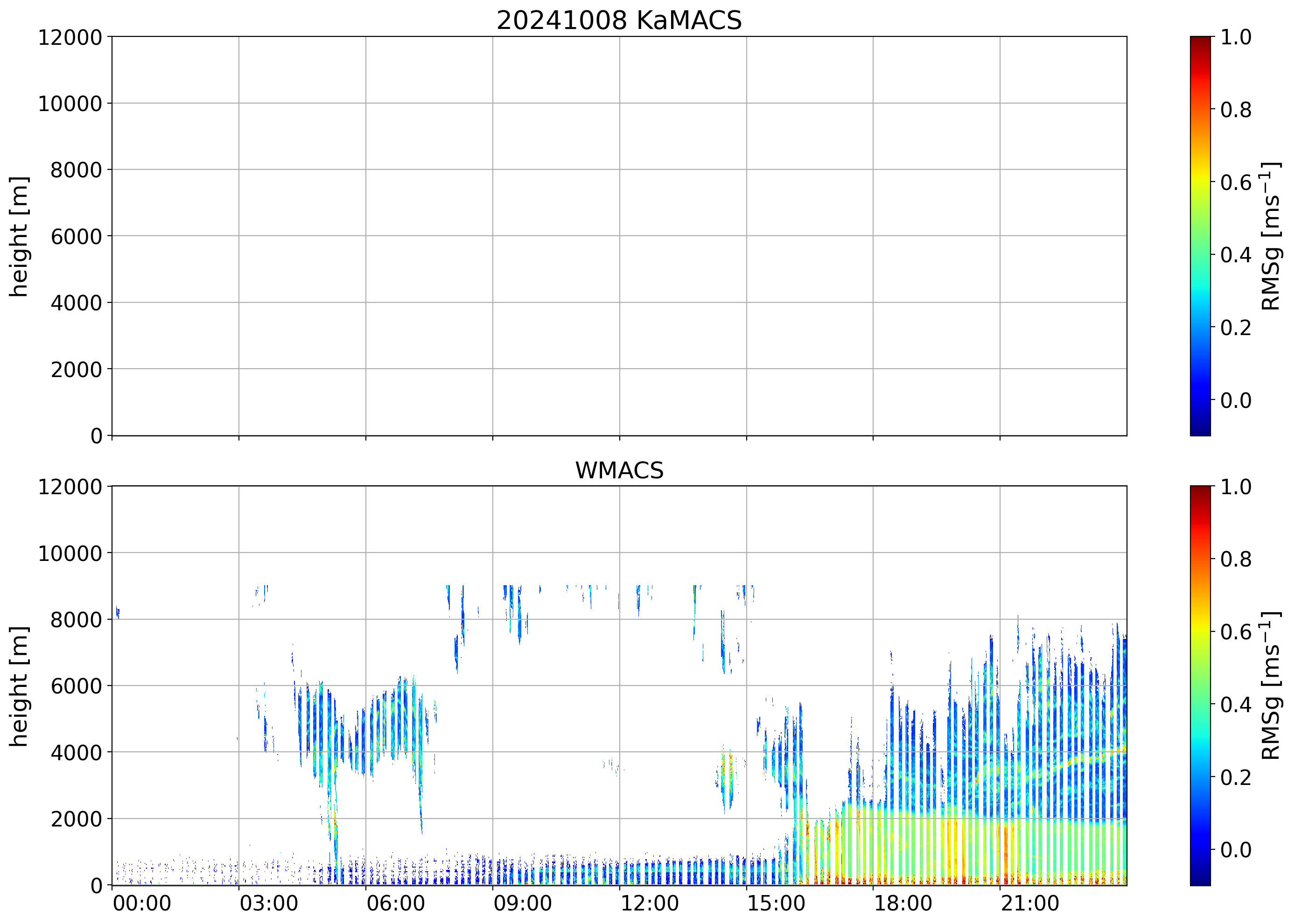
Task: Click the 06:00 time axis label
Action: click(395, 903)
